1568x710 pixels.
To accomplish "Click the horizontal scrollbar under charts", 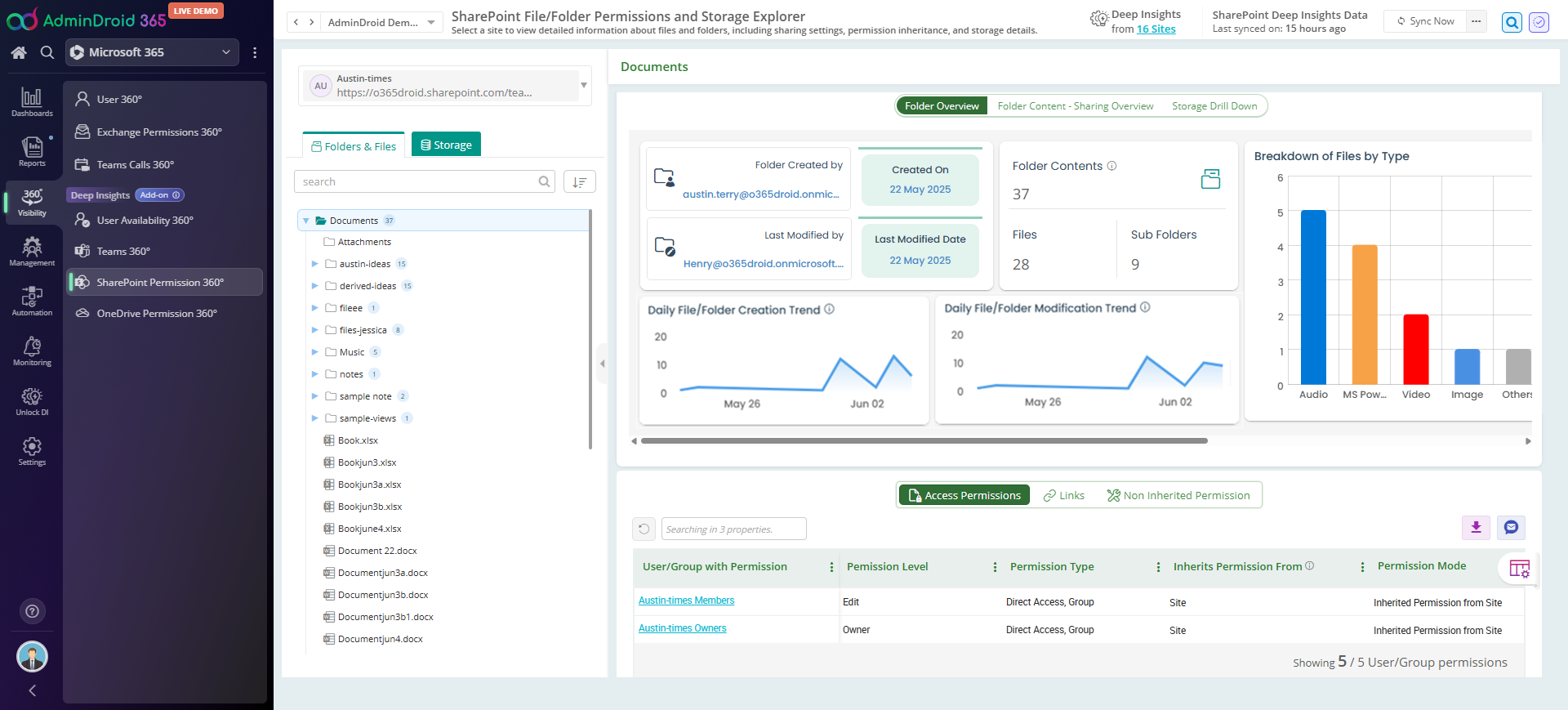I will coord(923,441).
